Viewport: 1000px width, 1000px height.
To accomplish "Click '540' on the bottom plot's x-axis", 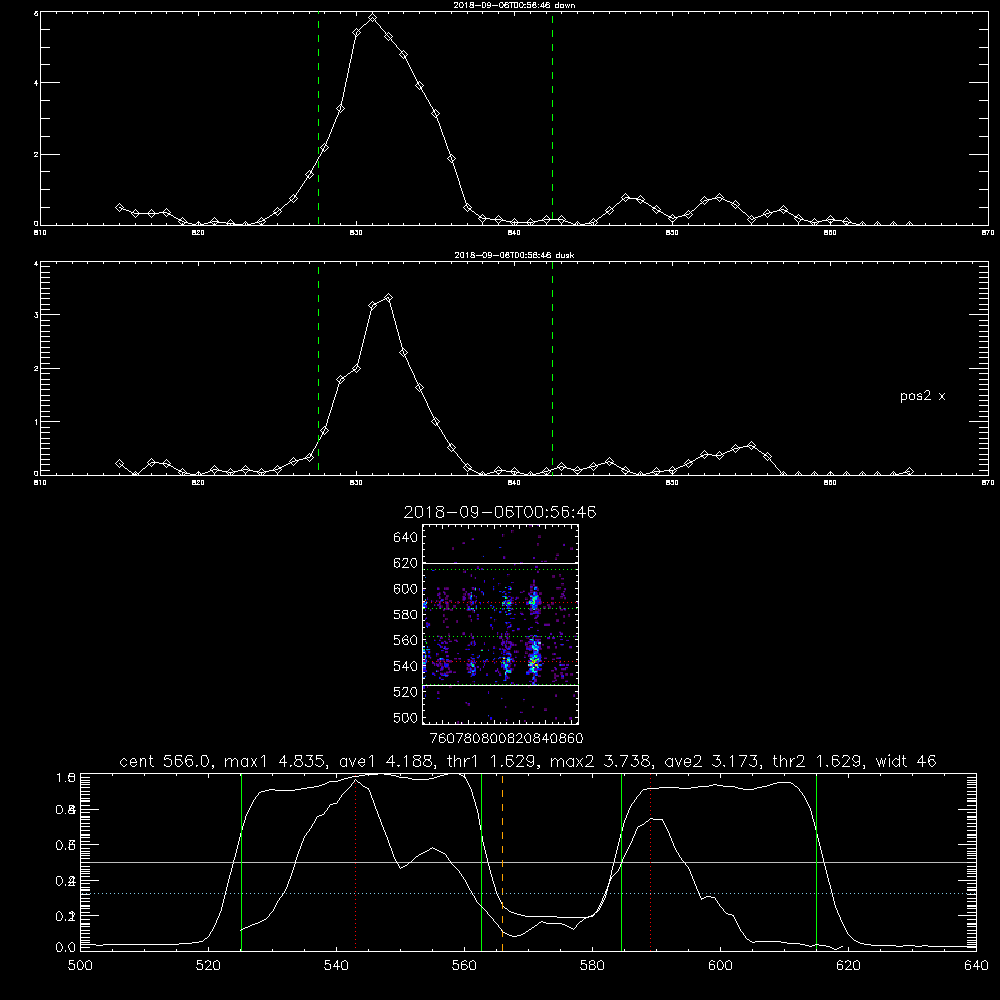I will (336, 966).
